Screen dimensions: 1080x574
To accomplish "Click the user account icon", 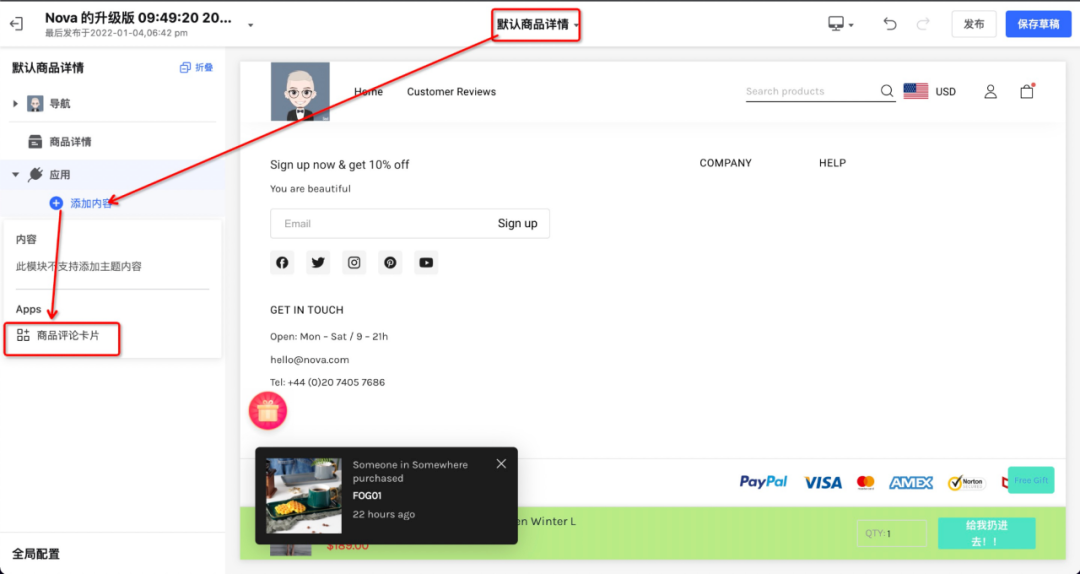I will point(990,91).
